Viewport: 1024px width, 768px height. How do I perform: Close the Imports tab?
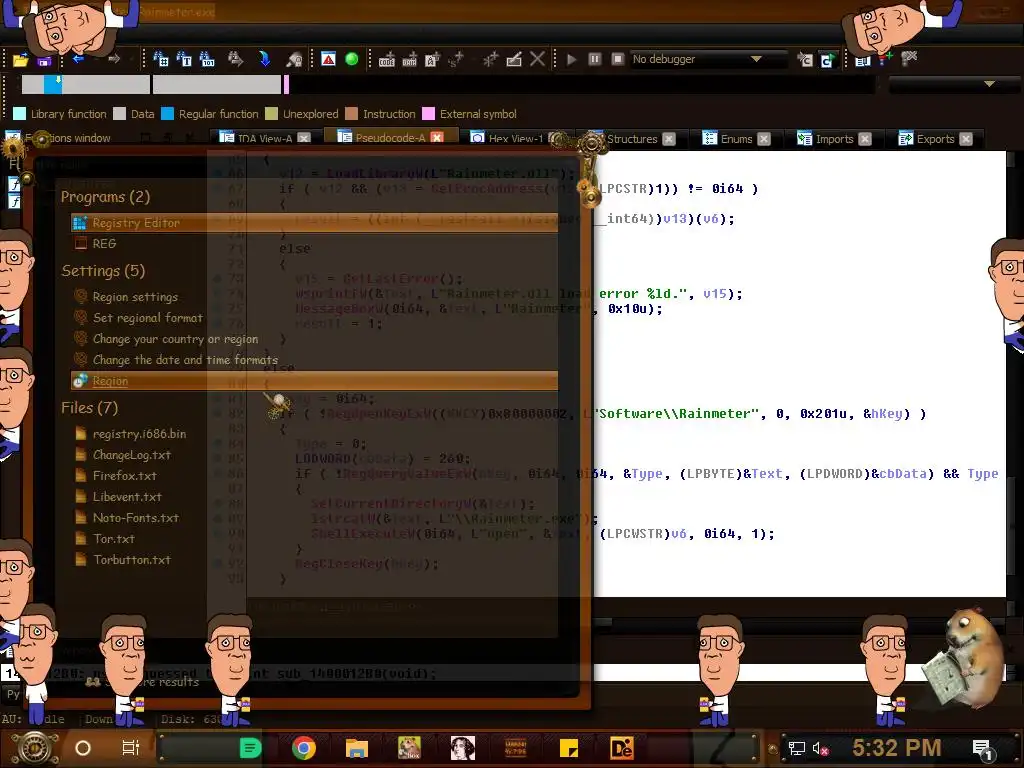865,138
